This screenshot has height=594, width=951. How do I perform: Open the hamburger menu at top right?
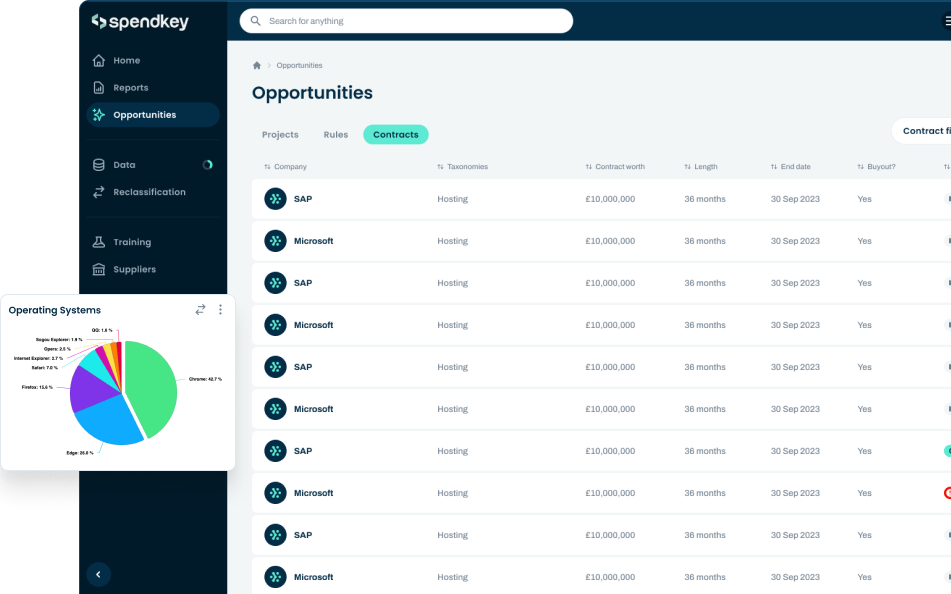(945, 21)
